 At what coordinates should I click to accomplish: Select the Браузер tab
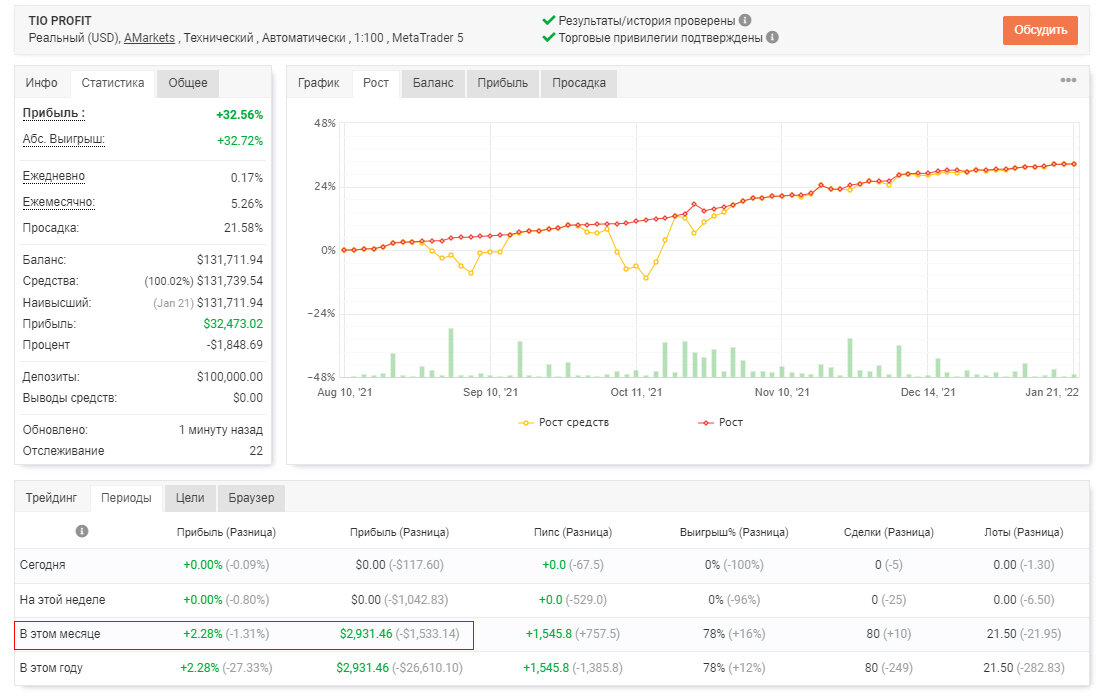click(x=251, y=498)
